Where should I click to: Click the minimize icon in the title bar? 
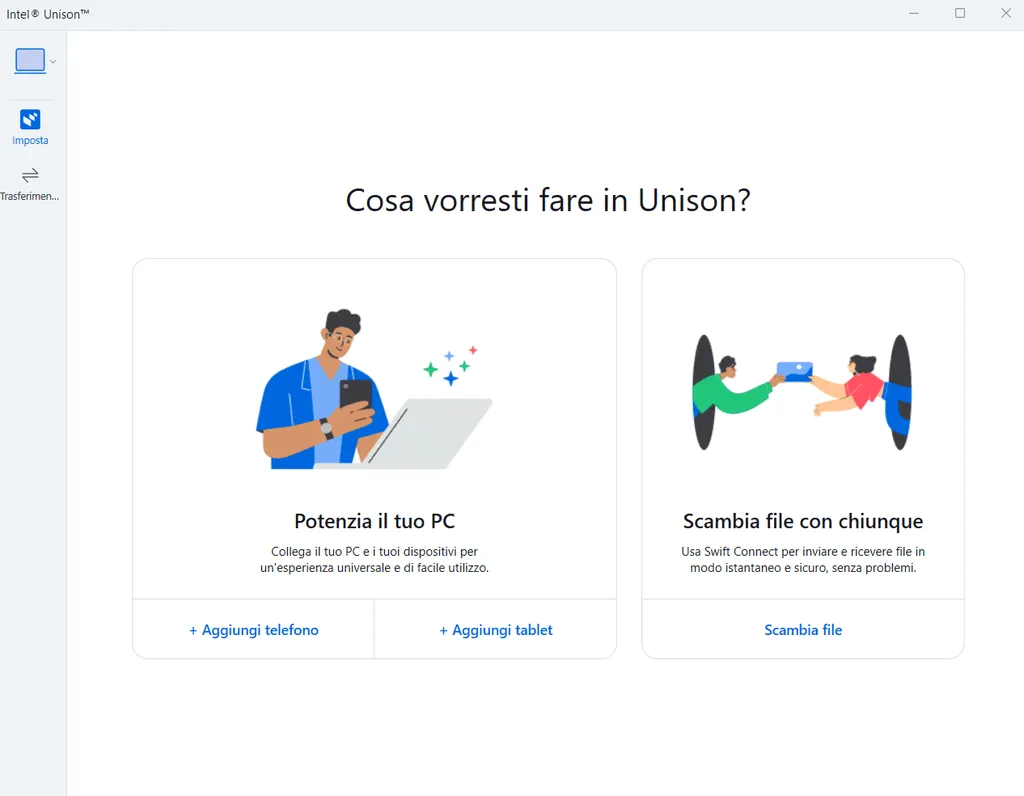pyautogui.click(x=913, y=13)
